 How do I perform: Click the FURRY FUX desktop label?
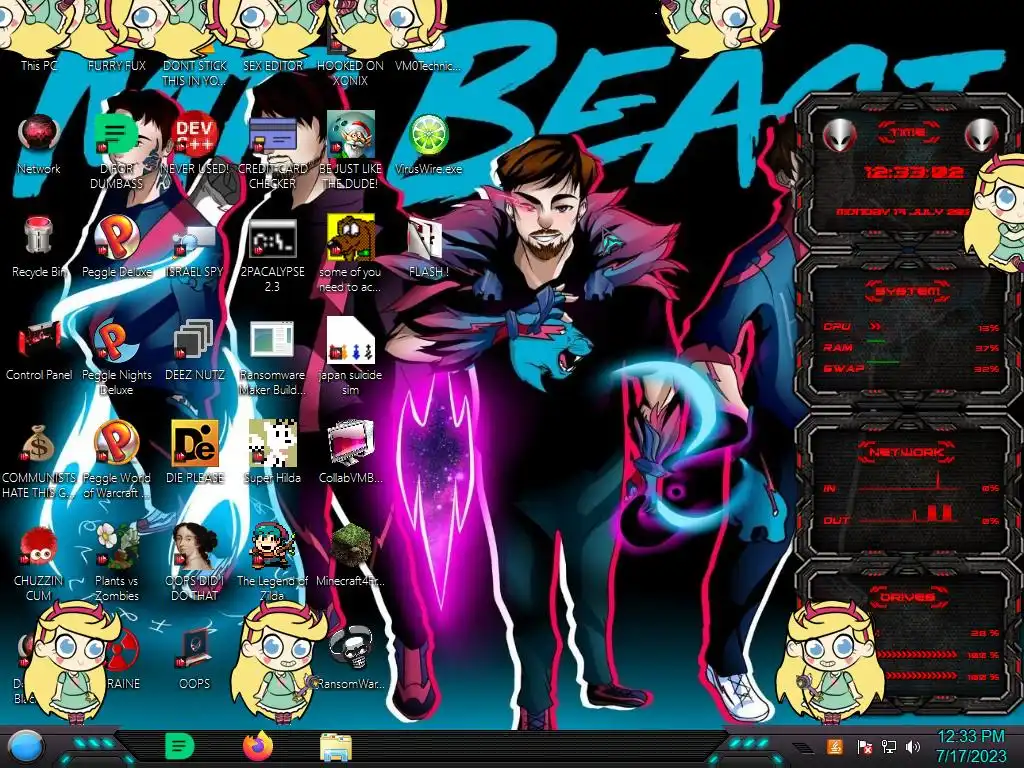(116, 65)
